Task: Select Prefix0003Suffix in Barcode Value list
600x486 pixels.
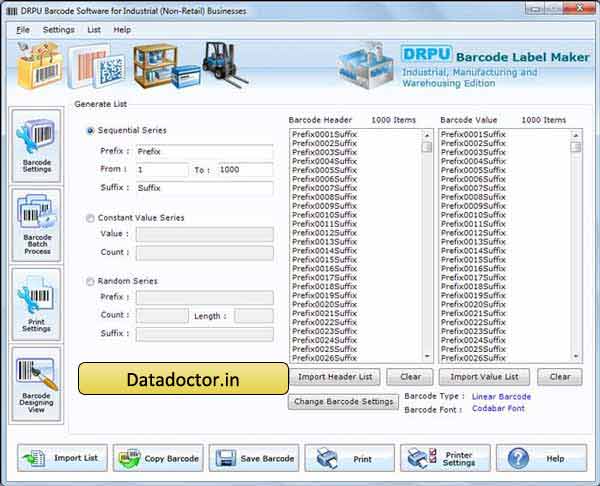Action: click(473, 152)
